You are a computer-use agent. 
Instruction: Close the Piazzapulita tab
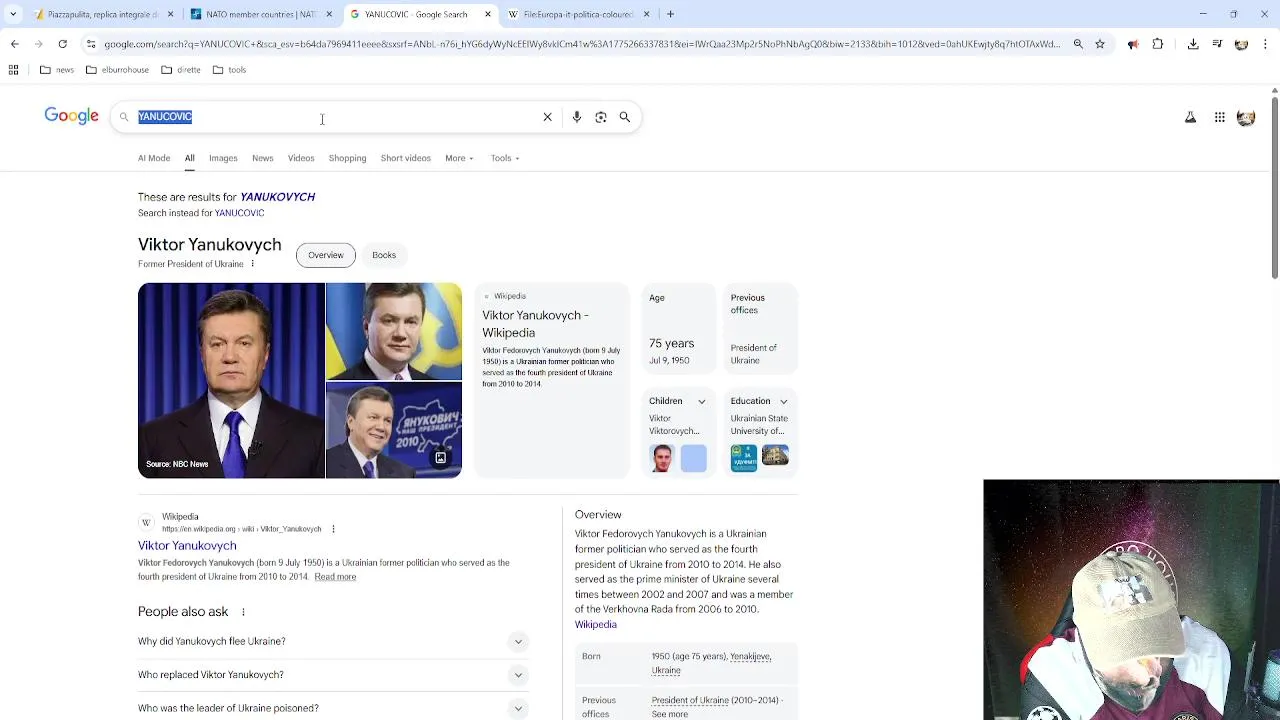tap(170, 14)
